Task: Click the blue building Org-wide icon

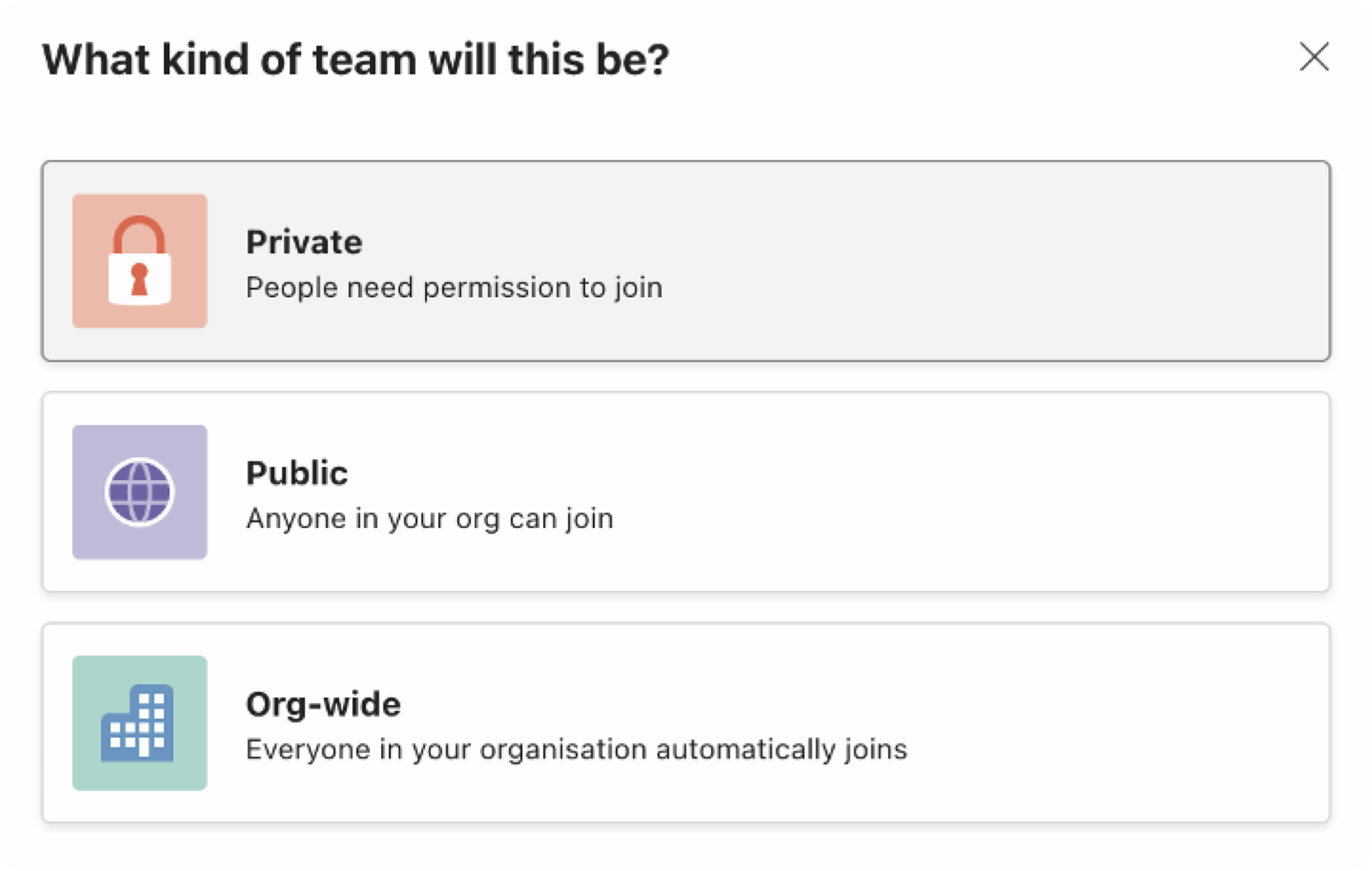Action: click(137, 723)
